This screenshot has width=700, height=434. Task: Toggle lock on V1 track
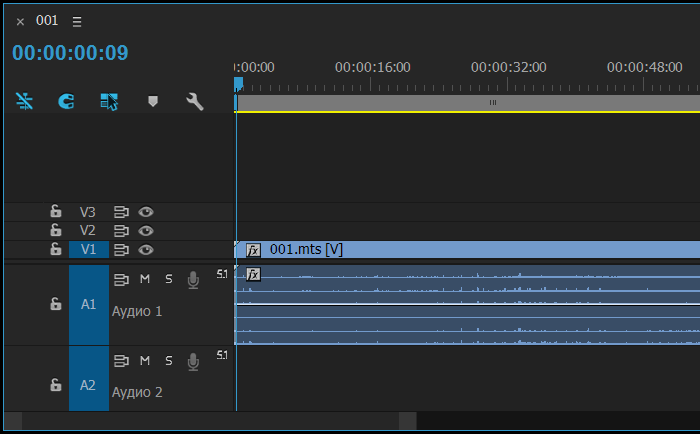click(x=55, y=249)
